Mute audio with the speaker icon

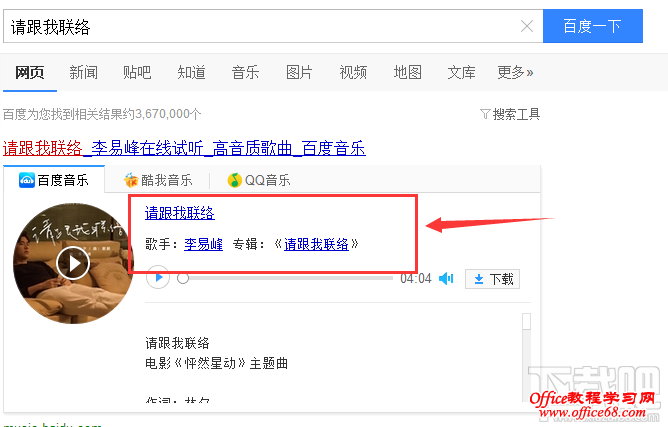pos(446,279)
